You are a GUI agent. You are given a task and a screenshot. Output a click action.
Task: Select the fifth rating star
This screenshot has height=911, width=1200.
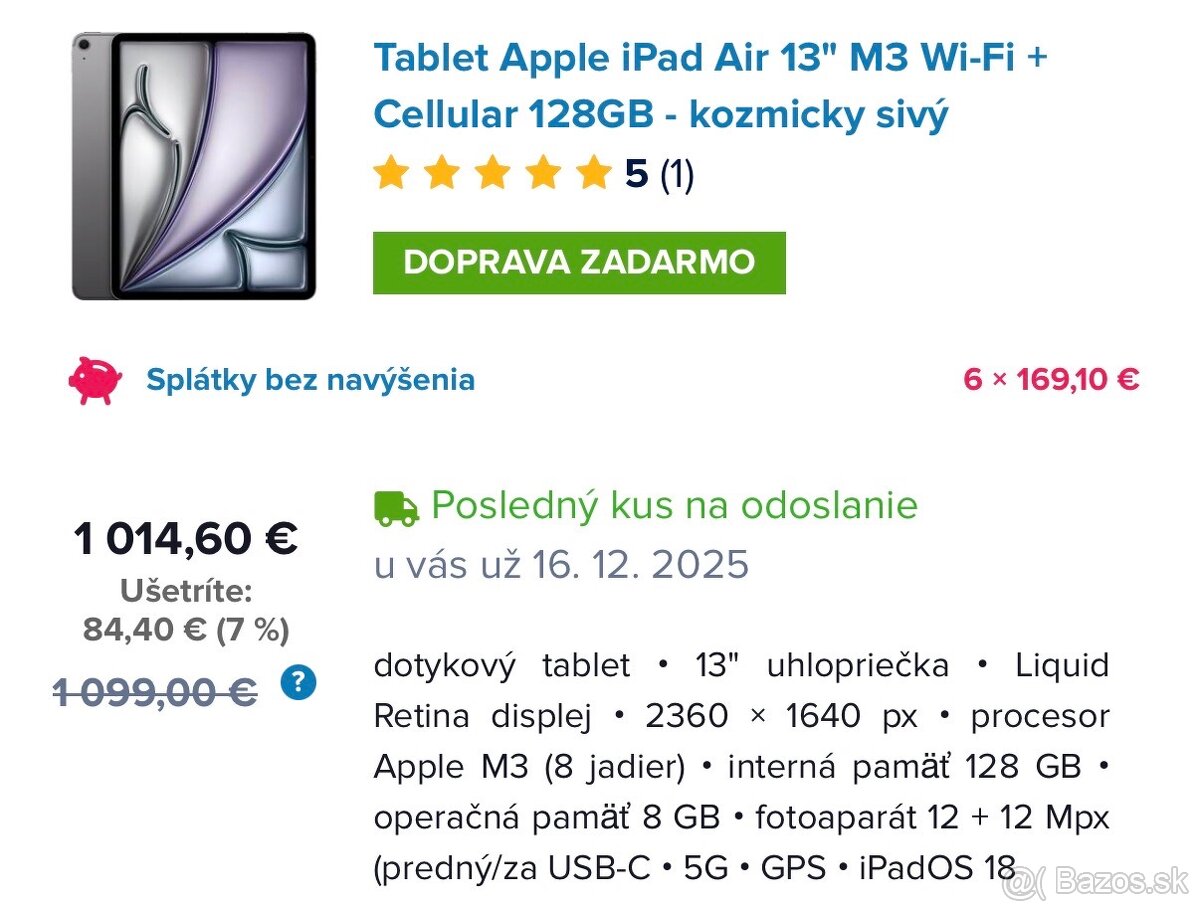(x=594, y=172)
